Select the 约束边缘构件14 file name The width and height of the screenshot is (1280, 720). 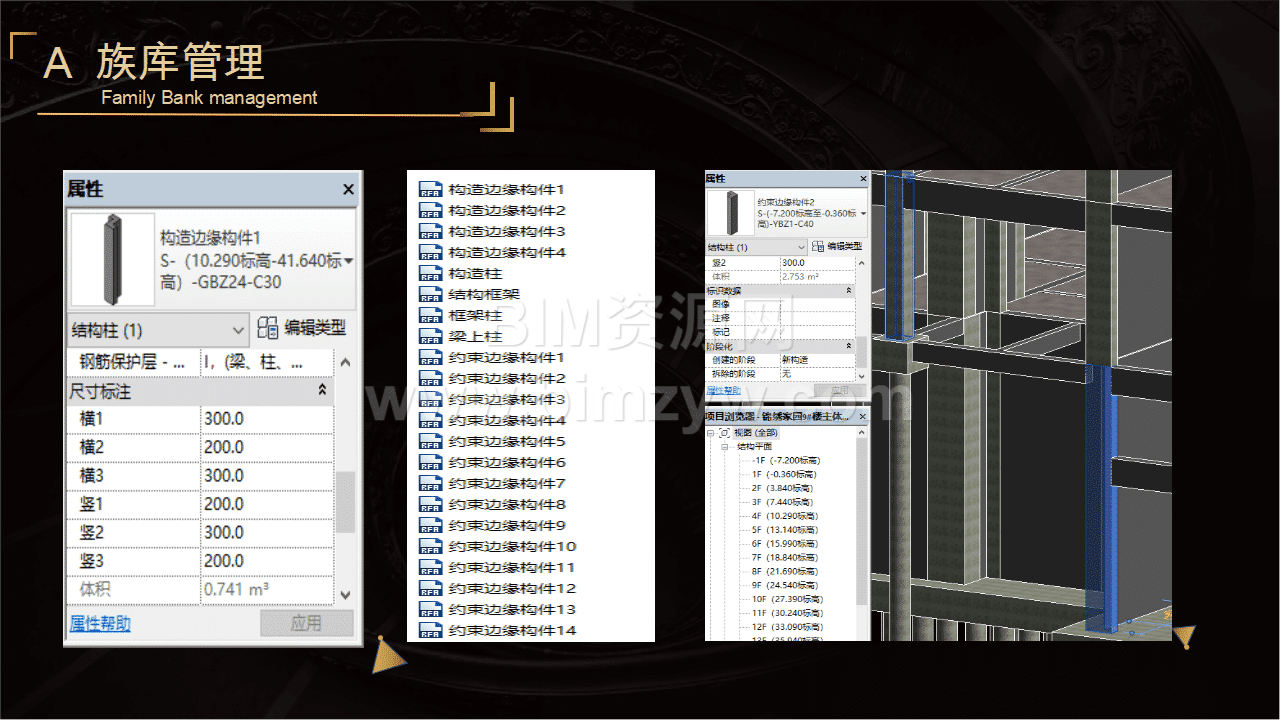pos(512,630)
